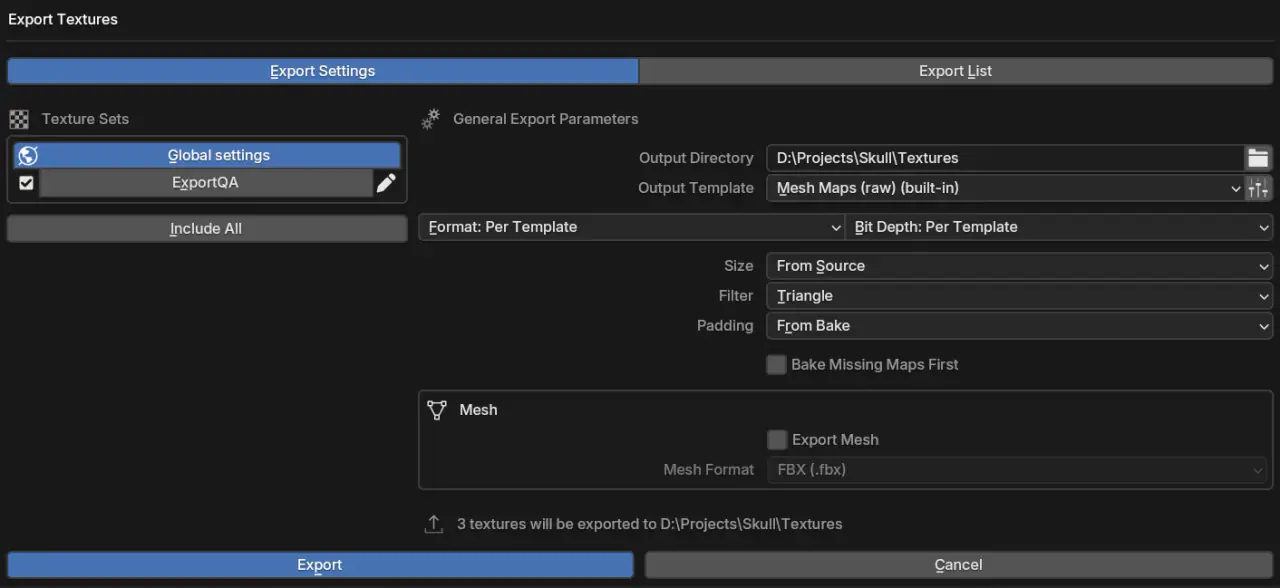This screenshot has width=1280, height=588.
Task: Click the Mesh section heading text
Action: [478, 410]
